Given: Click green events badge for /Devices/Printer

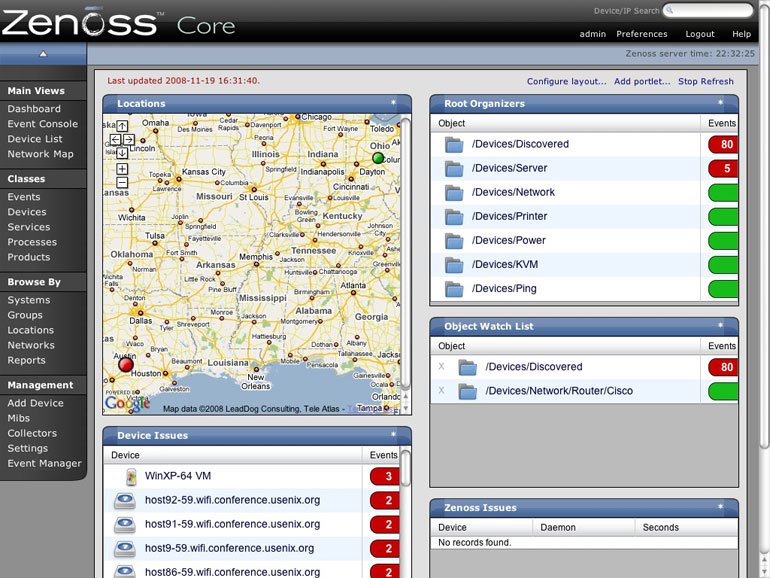Looking at the screenshot, I should pos(723,217).
